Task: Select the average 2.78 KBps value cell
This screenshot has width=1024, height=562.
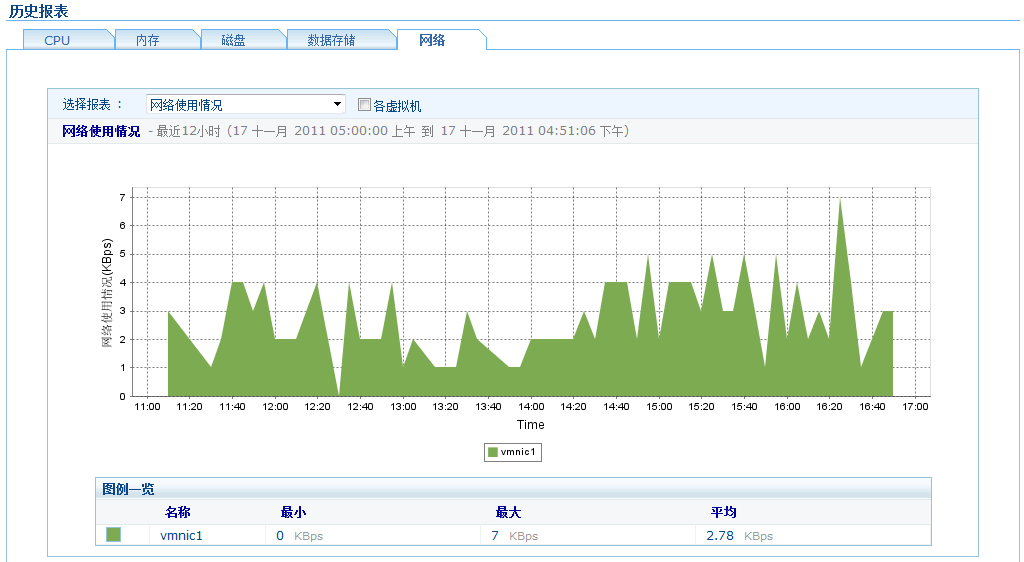Action: (739, 536)
